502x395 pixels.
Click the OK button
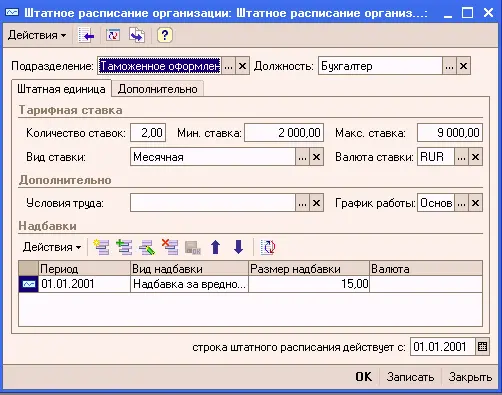pos(364,377)
